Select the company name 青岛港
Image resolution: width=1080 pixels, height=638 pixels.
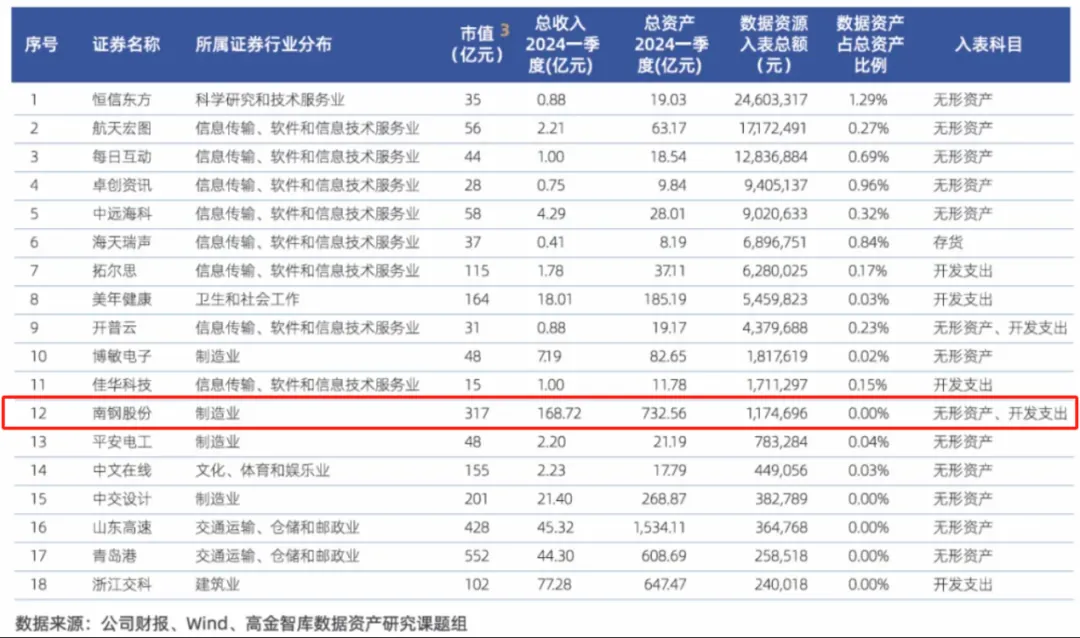coord(114,556)
